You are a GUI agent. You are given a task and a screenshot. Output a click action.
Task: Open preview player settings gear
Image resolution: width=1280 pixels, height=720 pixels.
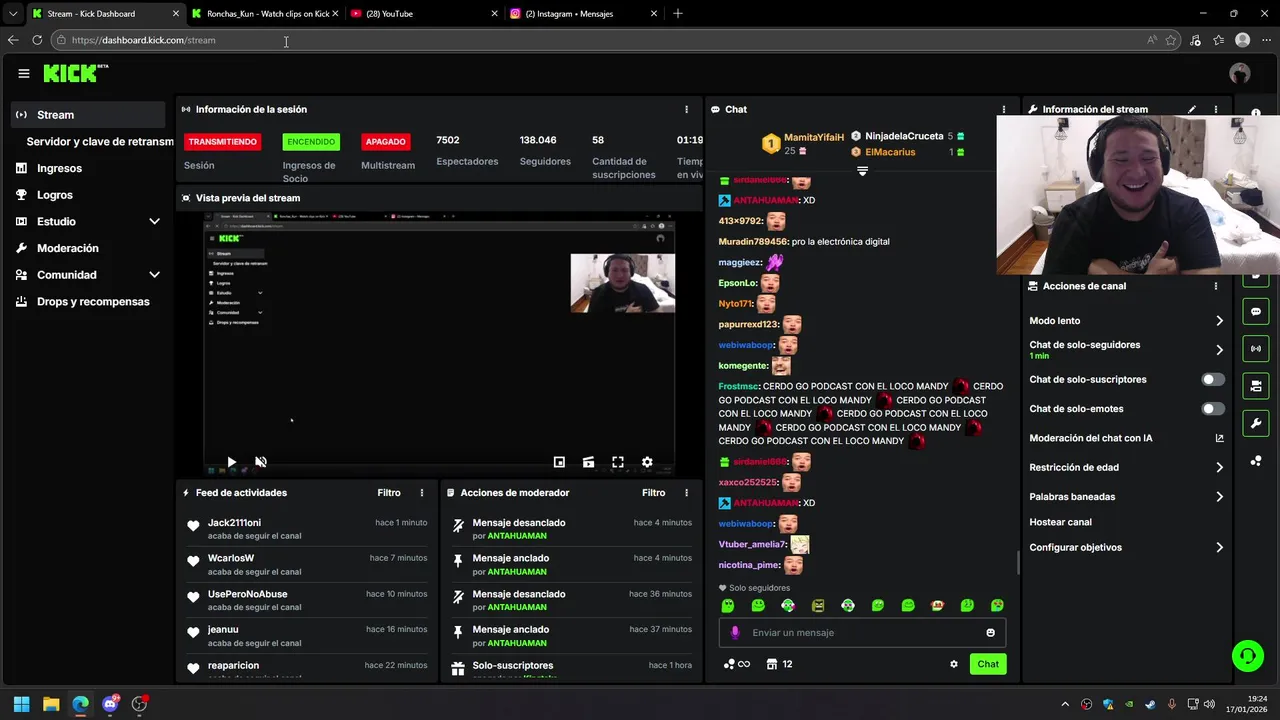647,462
